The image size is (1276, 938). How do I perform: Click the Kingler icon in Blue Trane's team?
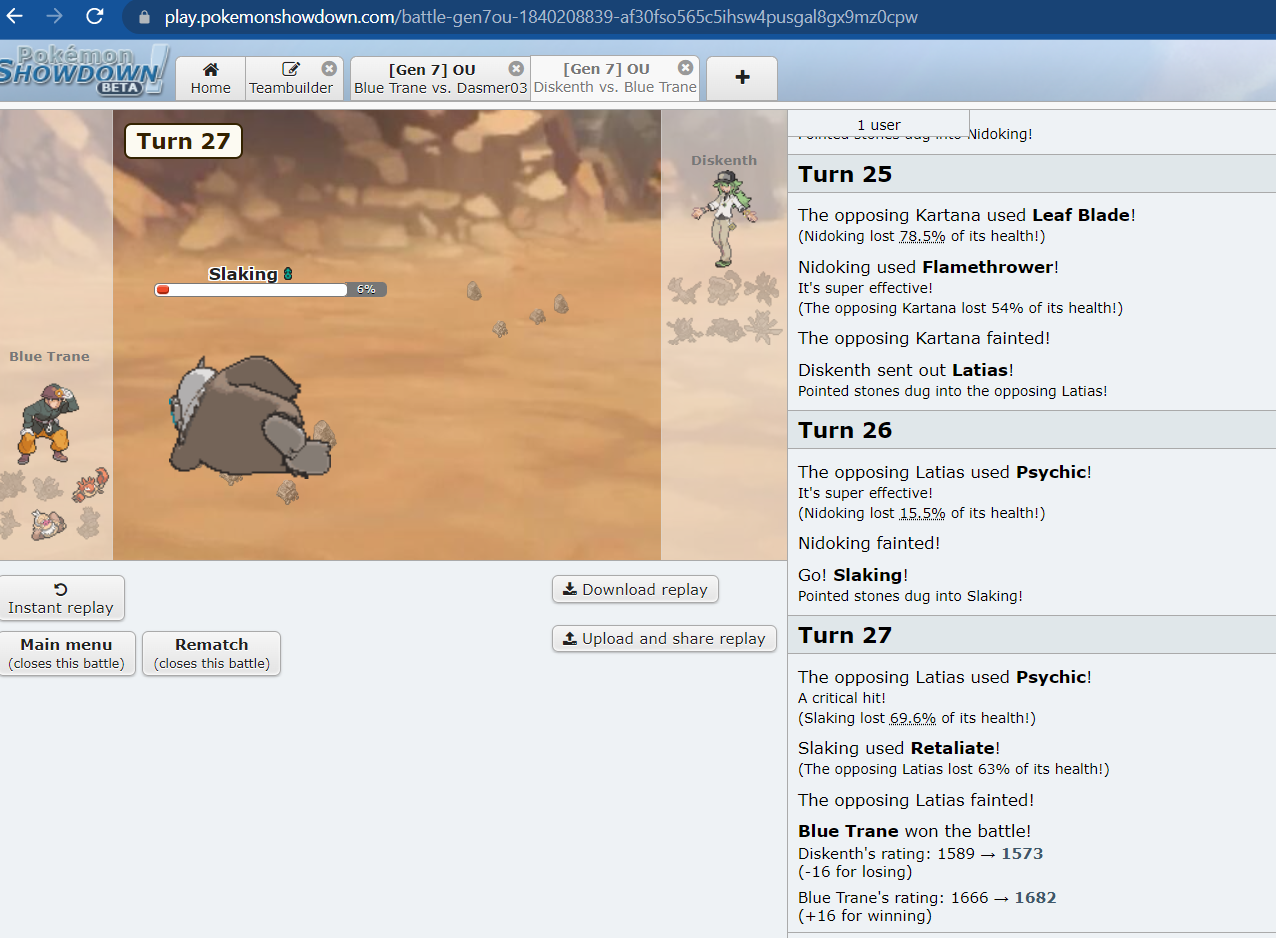coord(89,487)
